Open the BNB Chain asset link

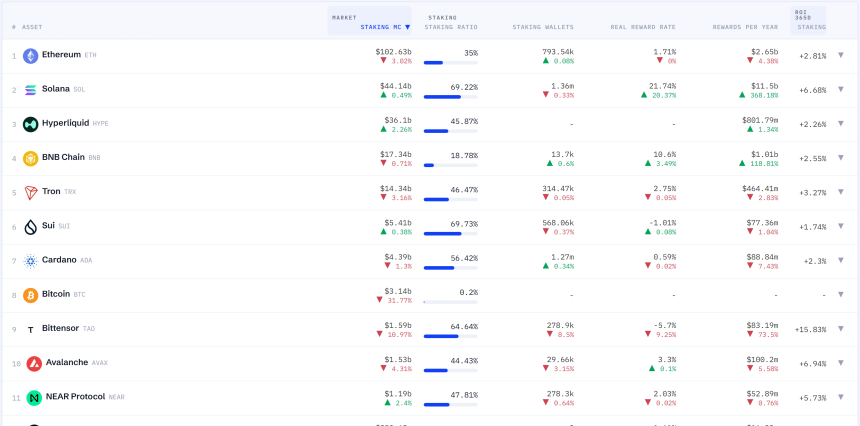click(63, 157)
